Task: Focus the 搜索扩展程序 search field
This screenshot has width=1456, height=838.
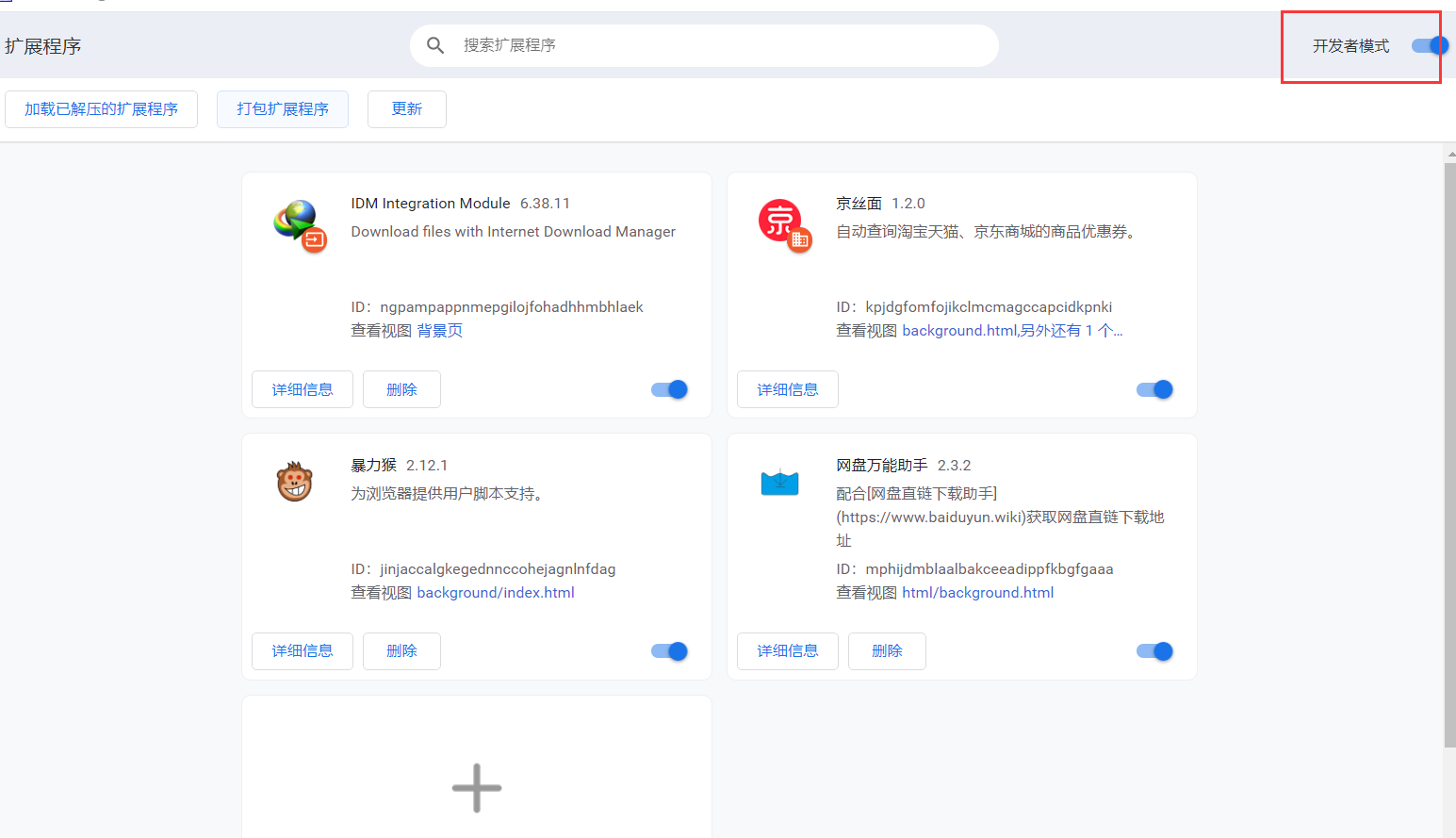Action: 704,45
